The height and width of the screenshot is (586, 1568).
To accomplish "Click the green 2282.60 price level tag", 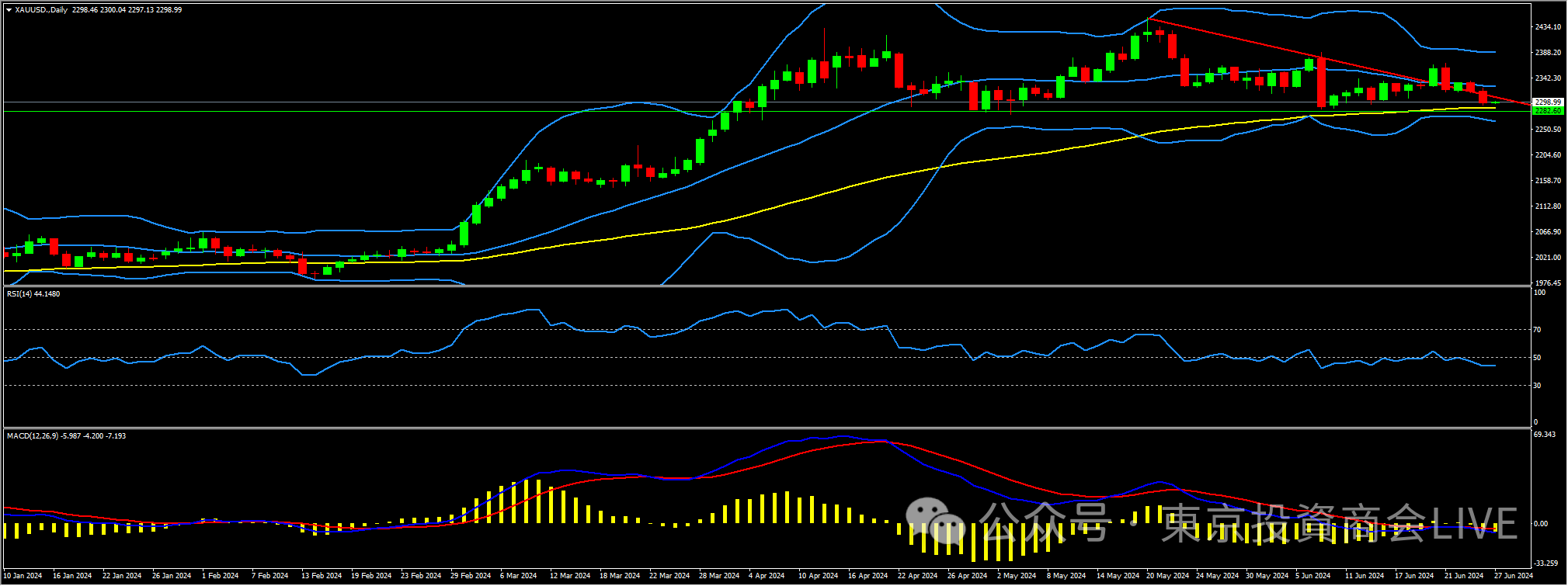I will coord(1548,111).
